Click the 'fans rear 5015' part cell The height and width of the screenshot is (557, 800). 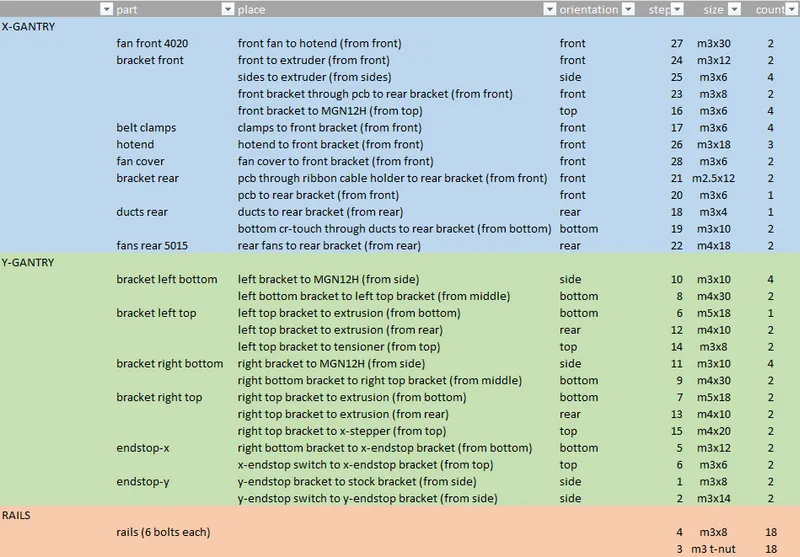[152, 245]
